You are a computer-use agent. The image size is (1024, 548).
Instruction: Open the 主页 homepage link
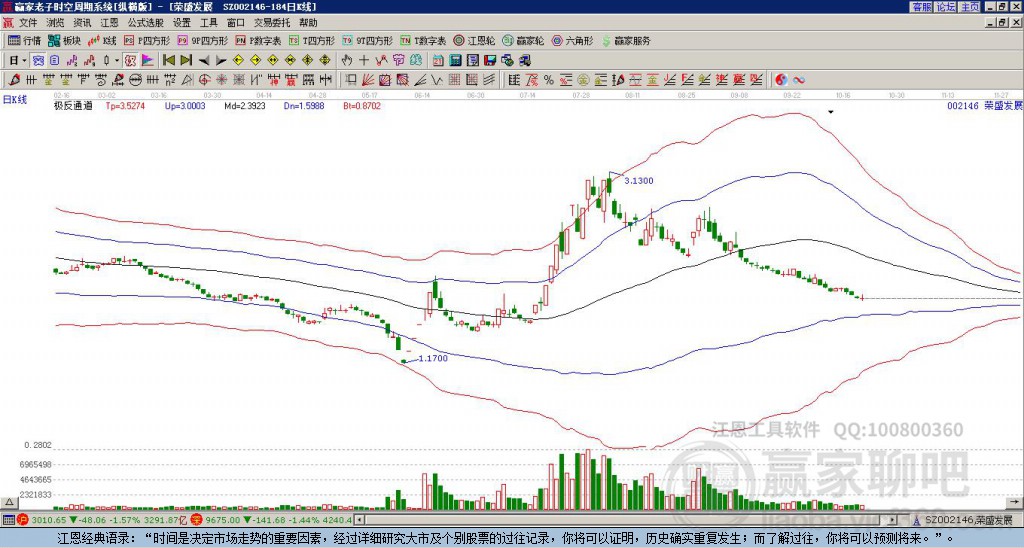click(969, 7)
